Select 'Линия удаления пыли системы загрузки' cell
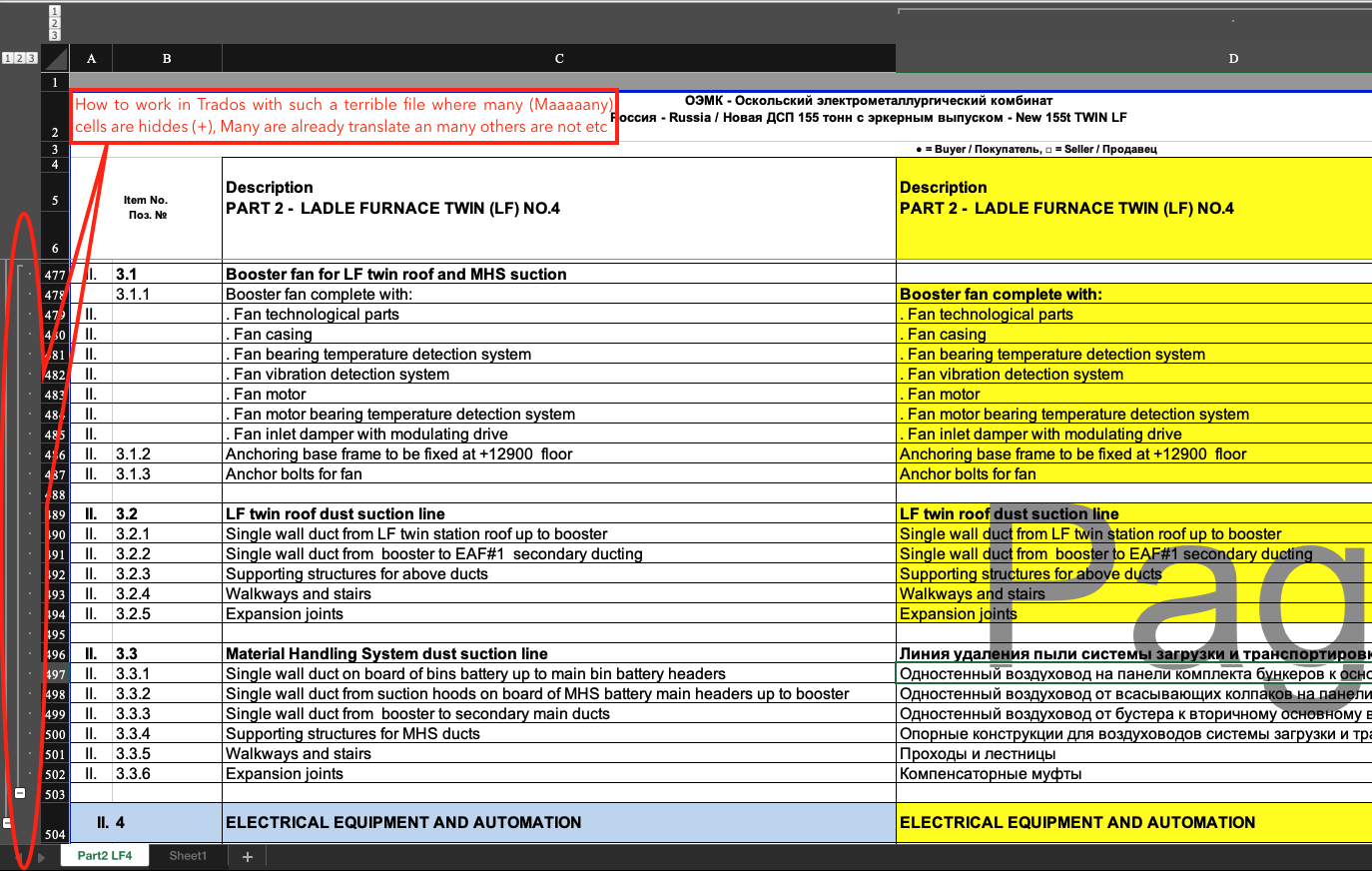 (x=1134, y=653)
